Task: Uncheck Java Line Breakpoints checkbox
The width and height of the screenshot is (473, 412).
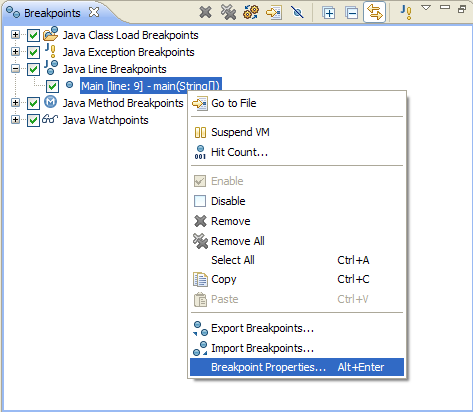Action: (33, 69)
